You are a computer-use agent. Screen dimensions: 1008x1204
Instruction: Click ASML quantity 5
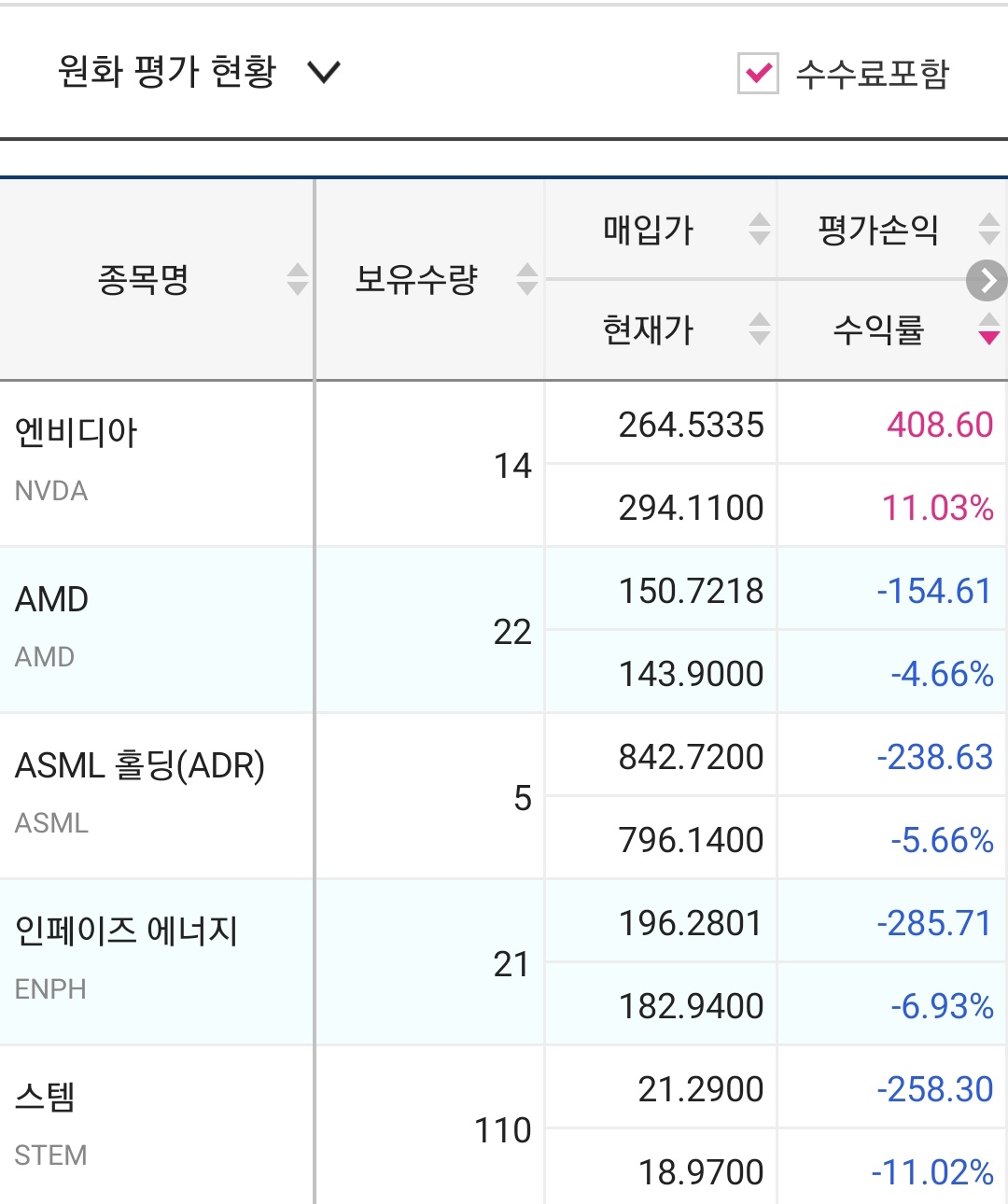tap(523, 798)
